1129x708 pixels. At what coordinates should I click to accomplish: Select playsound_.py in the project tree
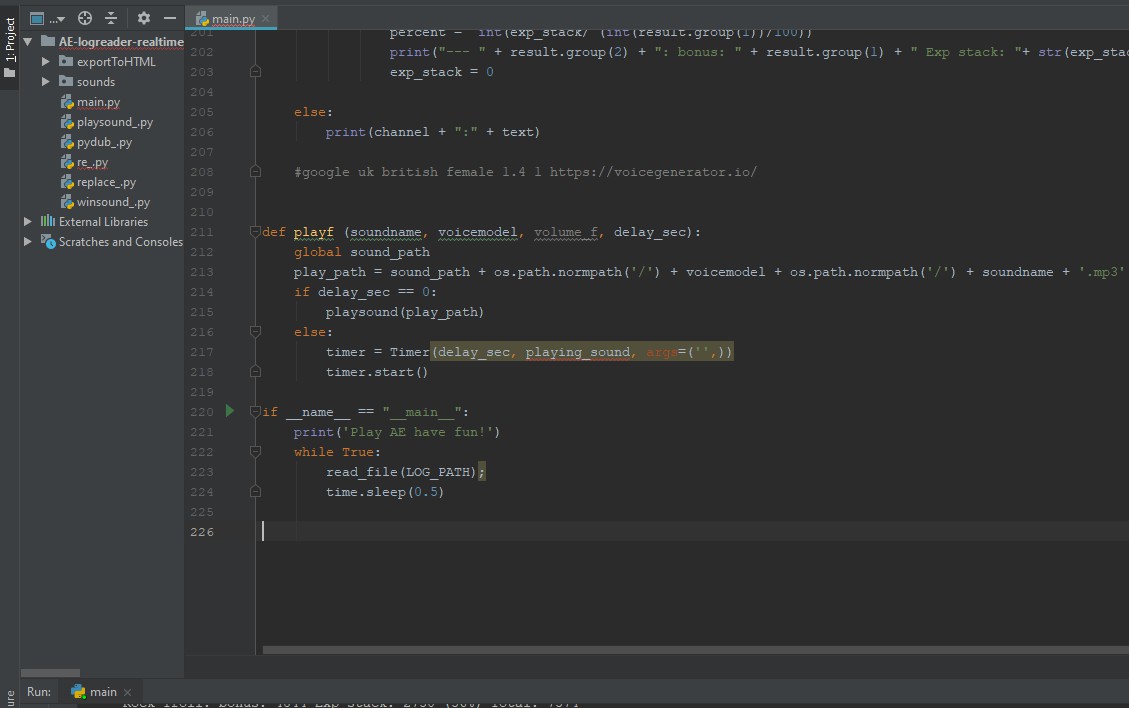[114, 122]
